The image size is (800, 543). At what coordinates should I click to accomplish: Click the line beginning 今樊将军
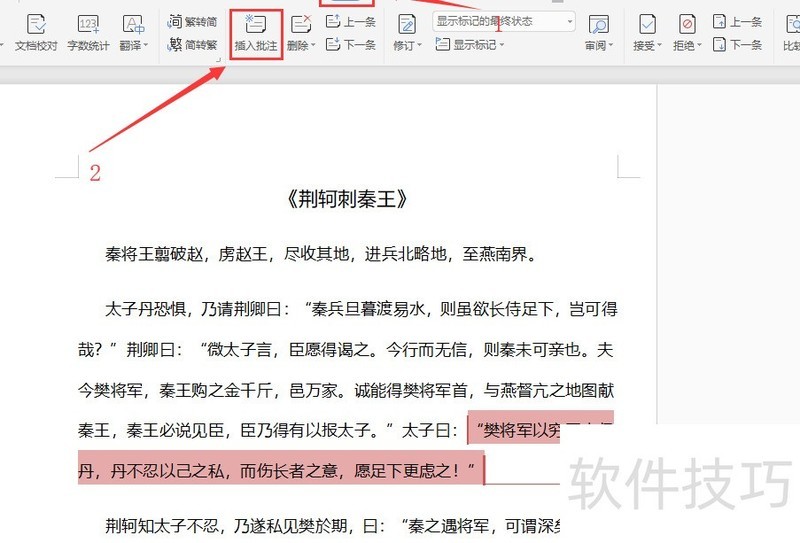pos(346,390)
